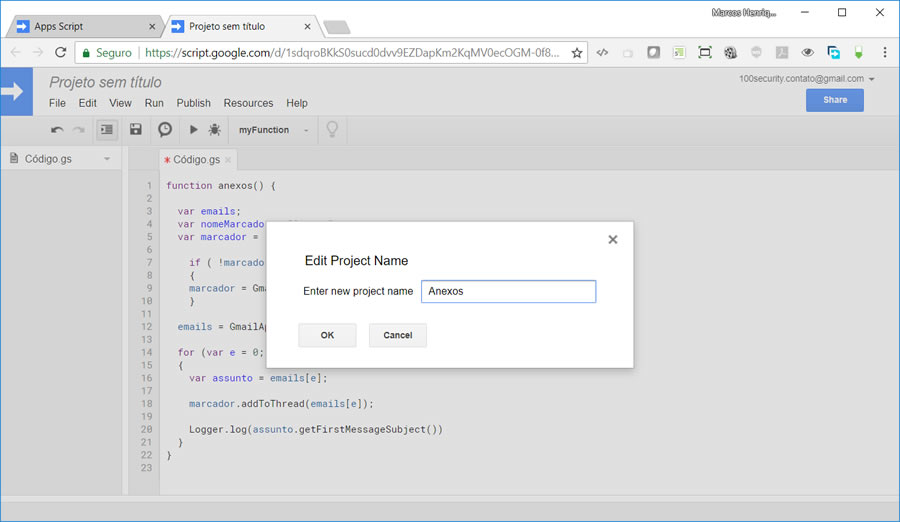
Task: Open the Publish menu
Action: 193,103
